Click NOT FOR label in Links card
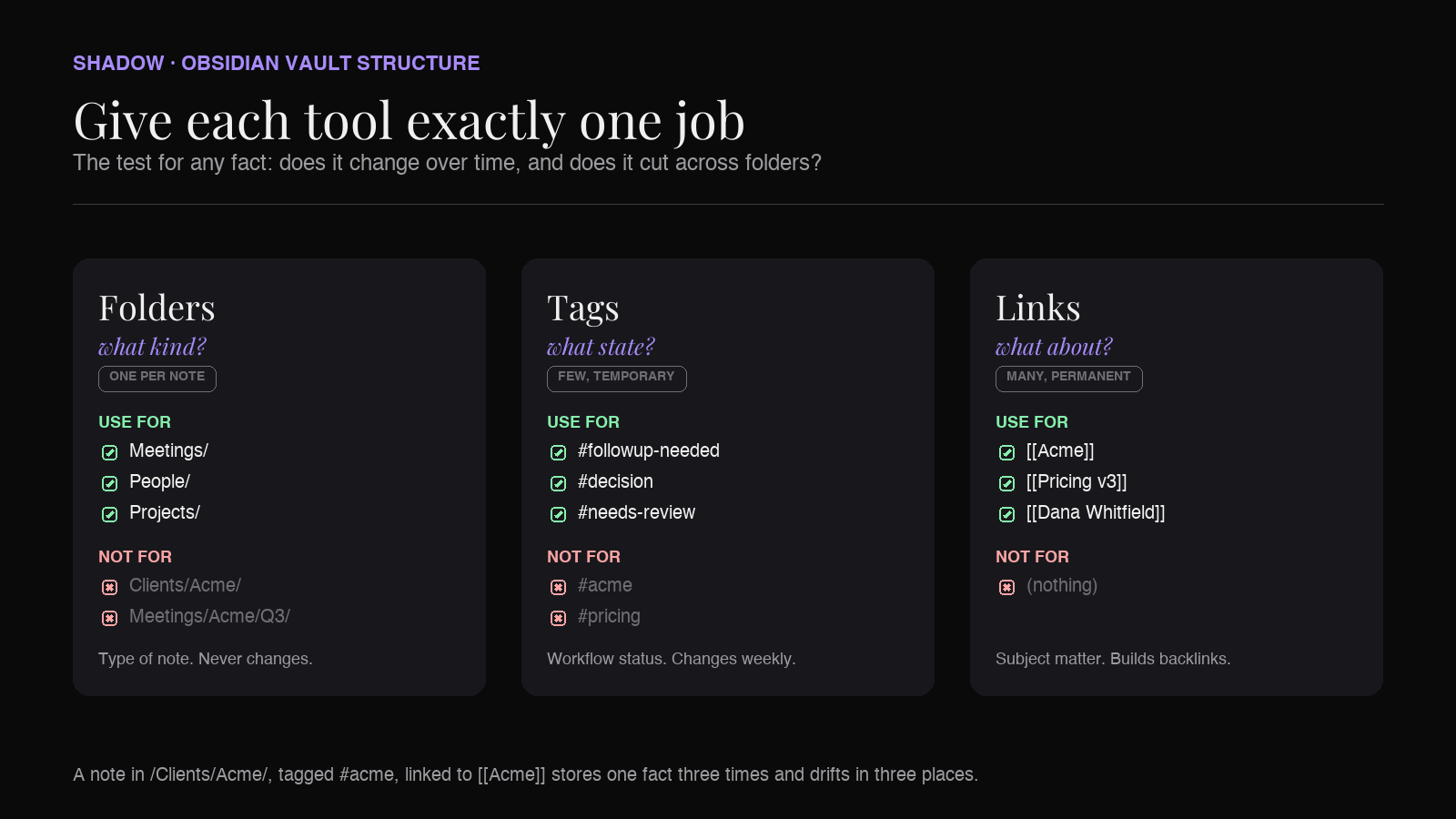 pyautogui.click(x=1033, y=557)
